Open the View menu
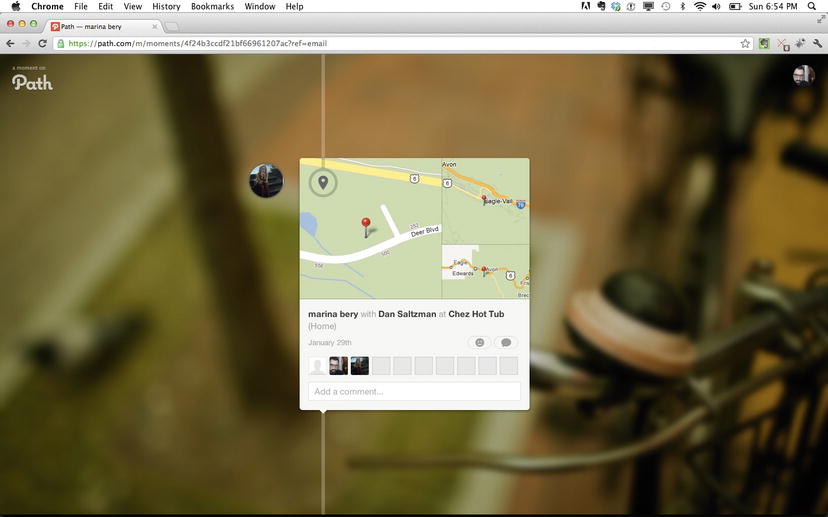This screenshot has height=517, width=828. 133,6
